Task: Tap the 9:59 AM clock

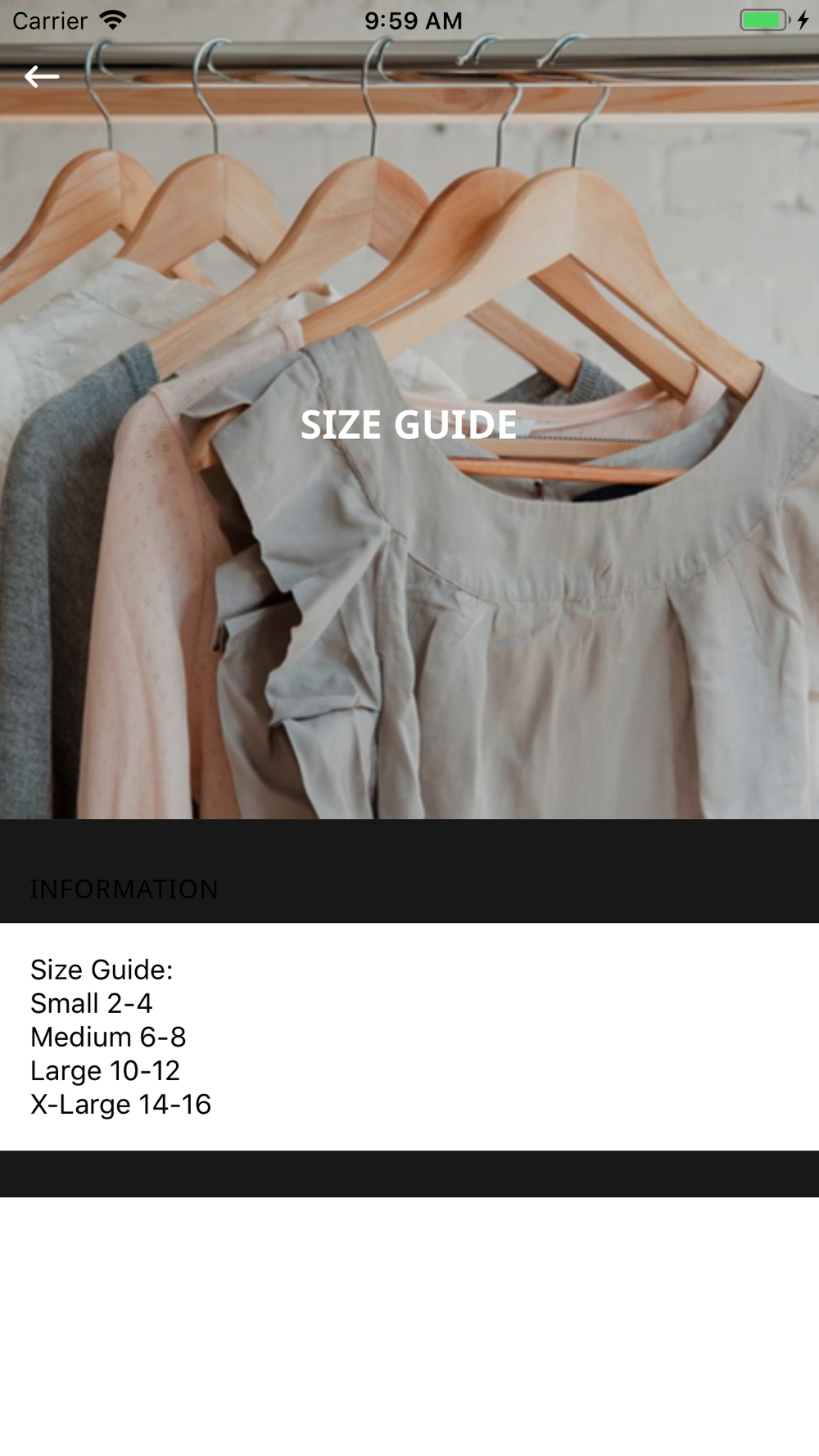Action: (x=413, y=20)
